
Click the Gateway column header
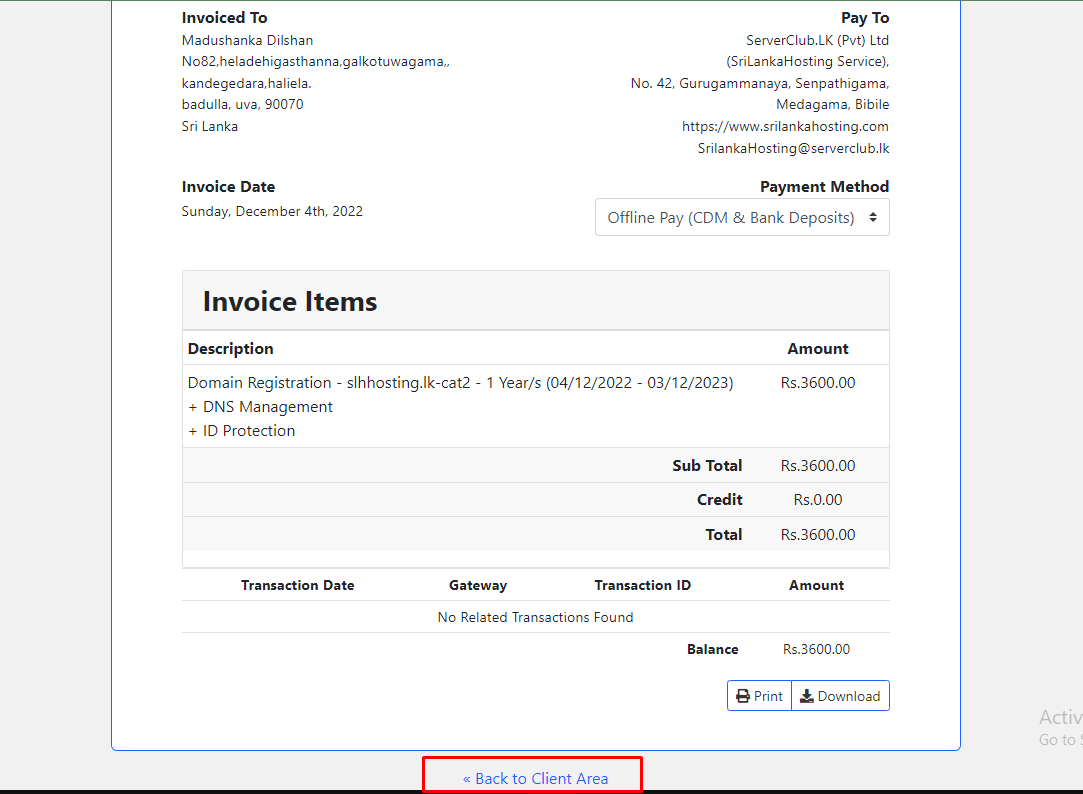[478, 586]
